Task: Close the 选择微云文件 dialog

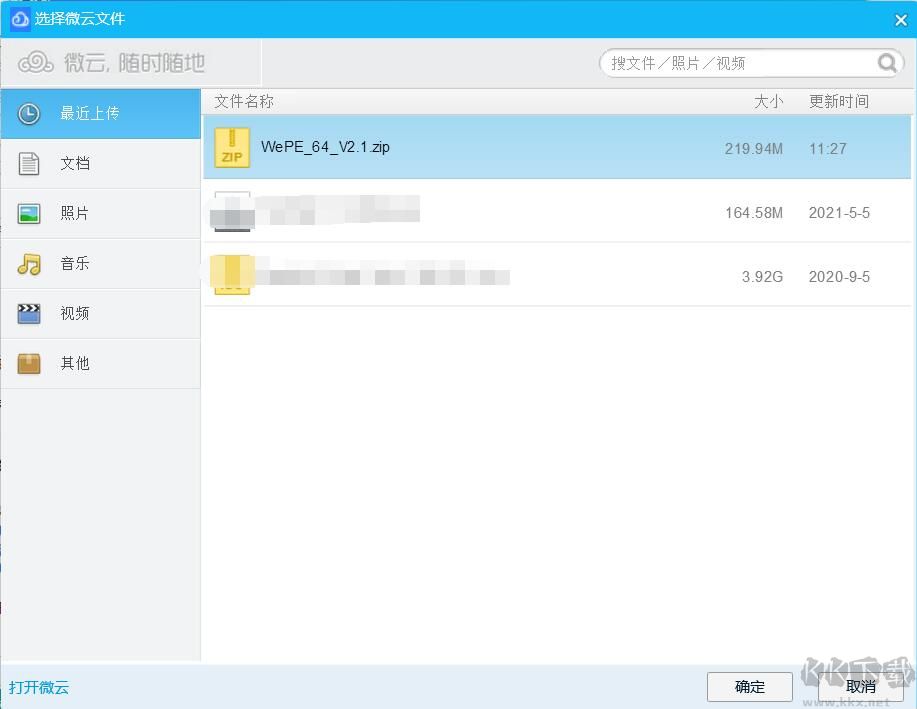Action: pyautogui.click(x=901, y=20)
